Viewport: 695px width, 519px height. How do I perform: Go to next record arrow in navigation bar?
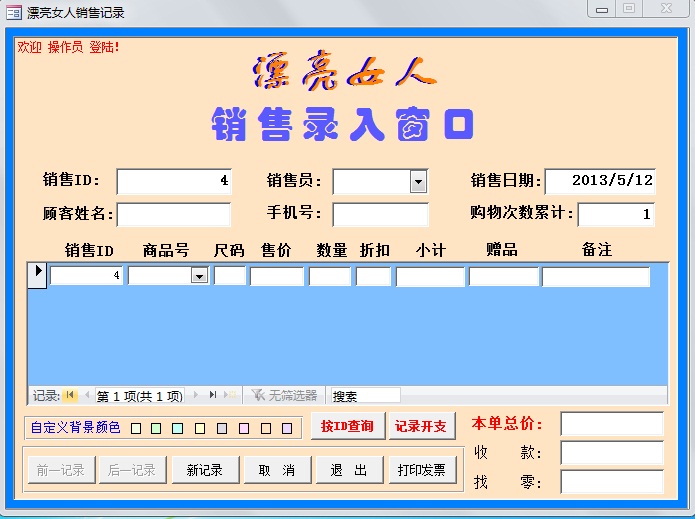tap(195, 394)
